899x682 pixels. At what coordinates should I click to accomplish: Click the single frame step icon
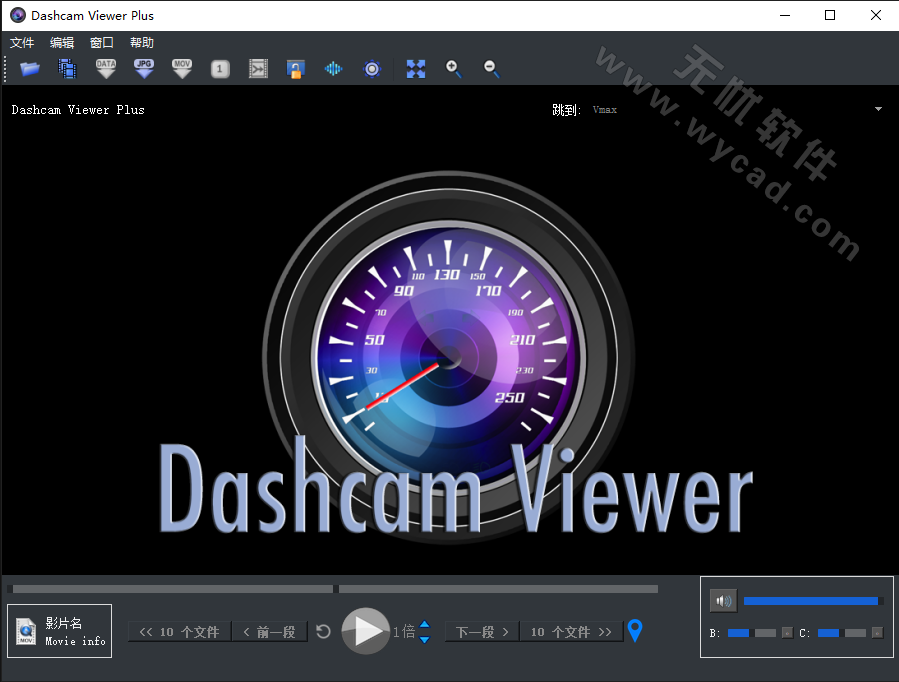219,69
